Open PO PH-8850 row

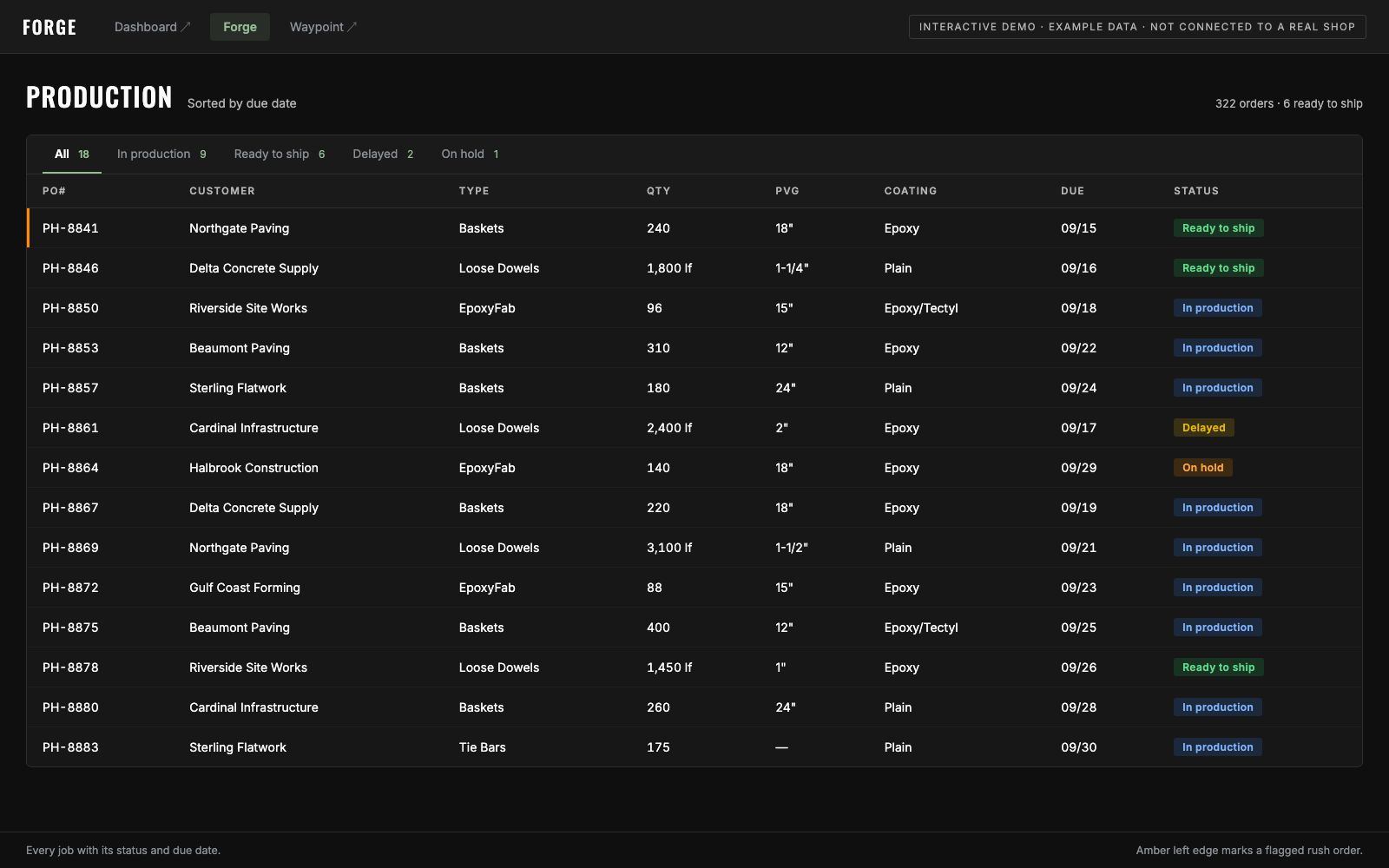click(x=694, y=308)
